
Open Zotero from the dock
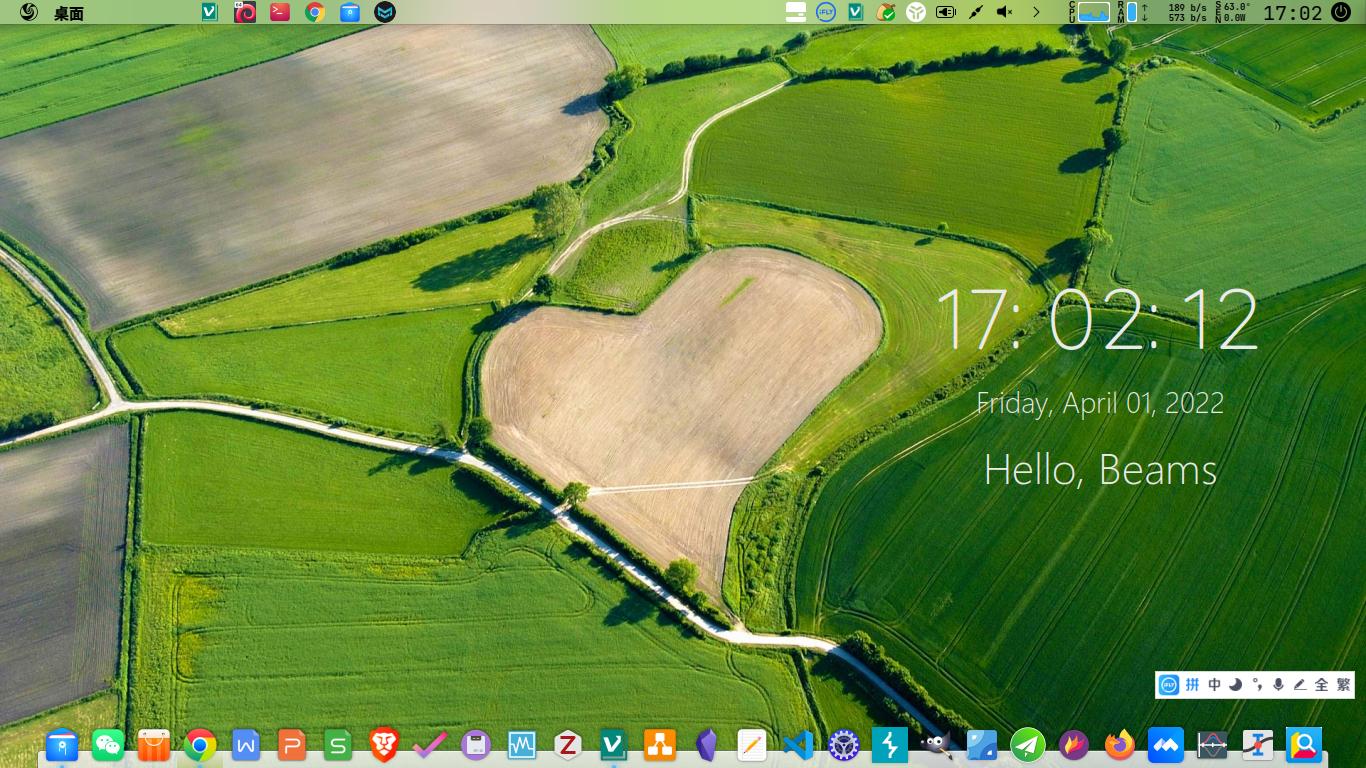(566, 745)
